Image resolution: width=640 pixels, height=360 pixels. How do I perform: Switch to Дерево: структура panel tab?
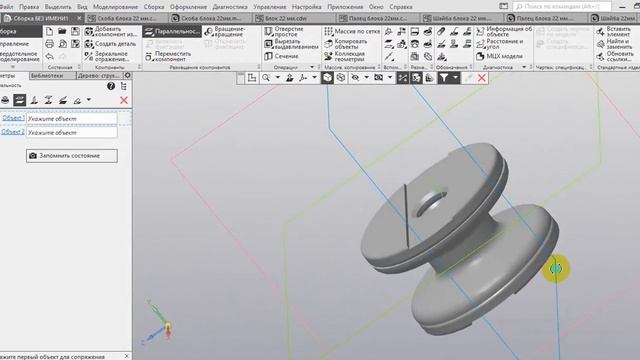pos(99,76)
